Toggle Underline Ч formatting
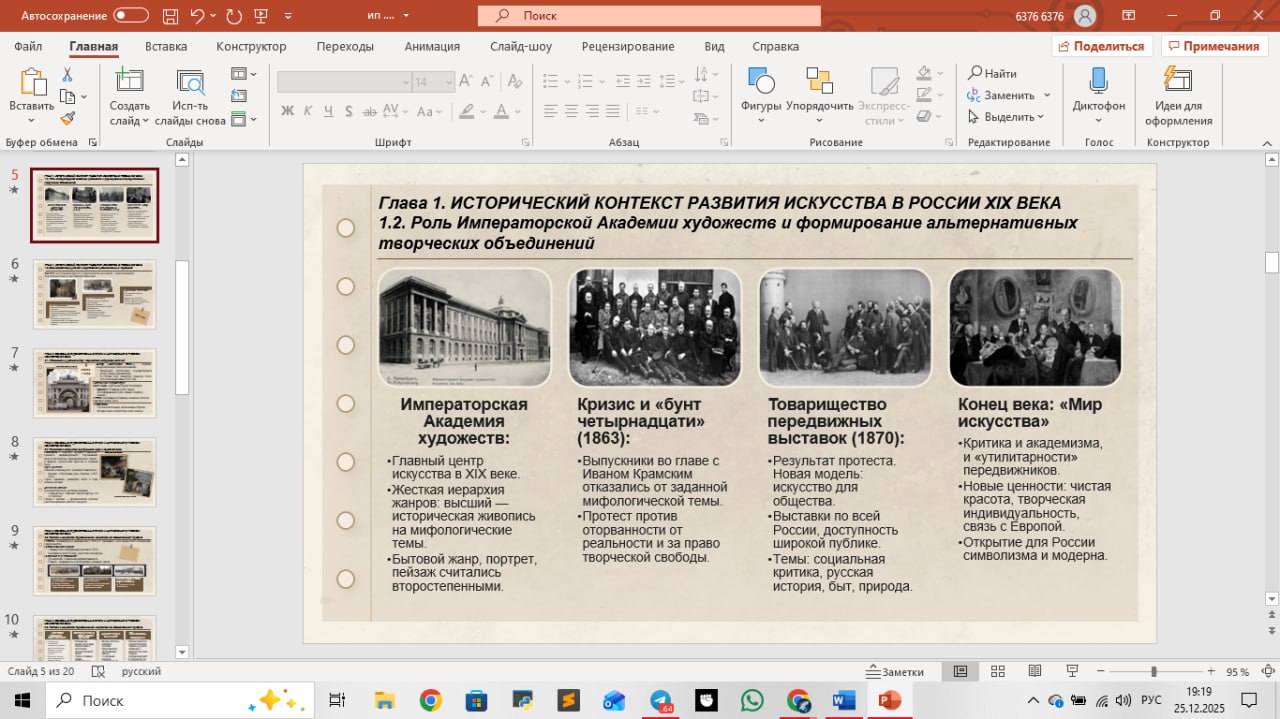1280x719 pixels. point(328,111)
